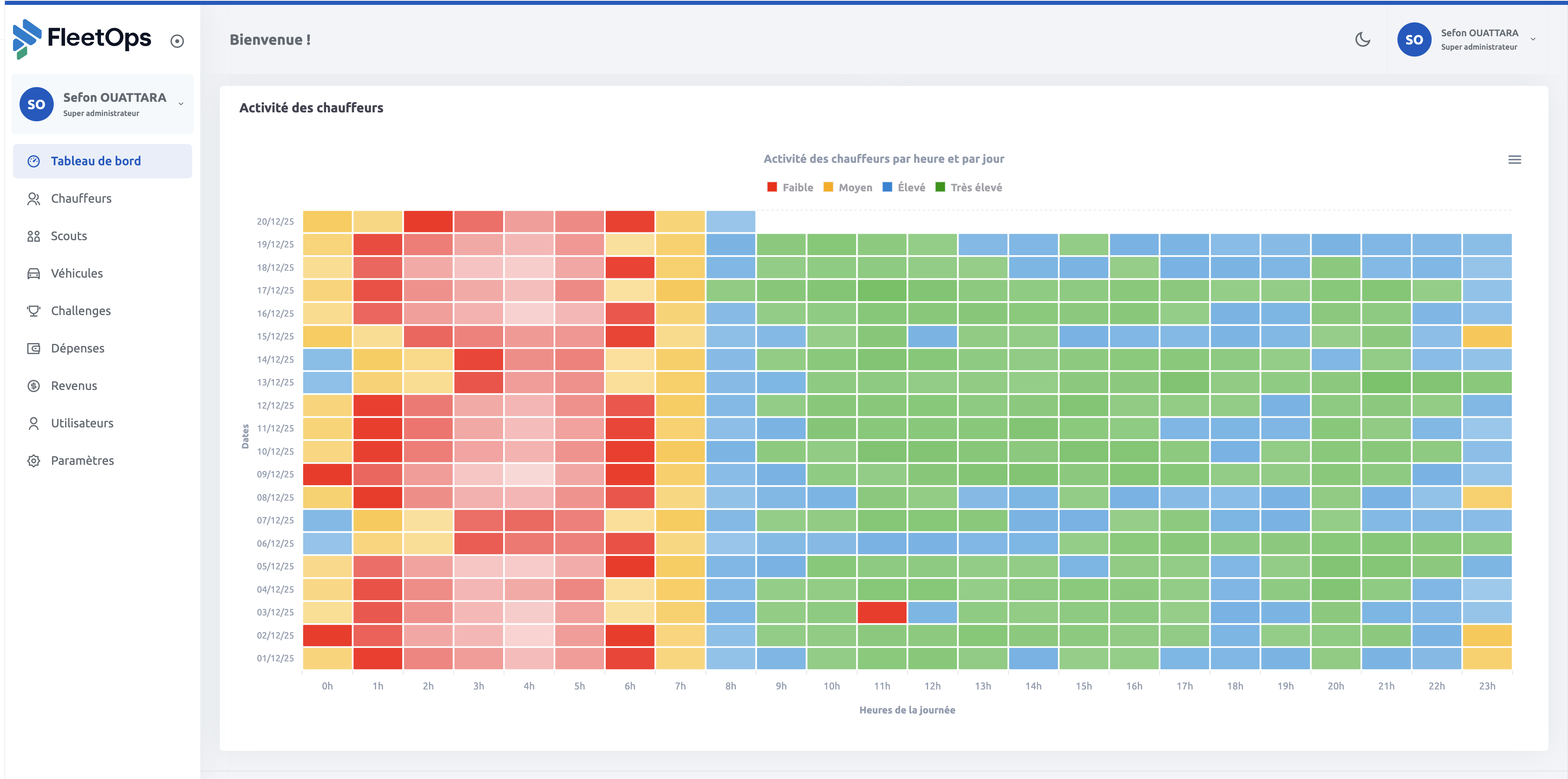Open the sidebar profile chevron dropdown
Image resolution: width=1568 pixels, height=779 pixels.
pos(180,103)
